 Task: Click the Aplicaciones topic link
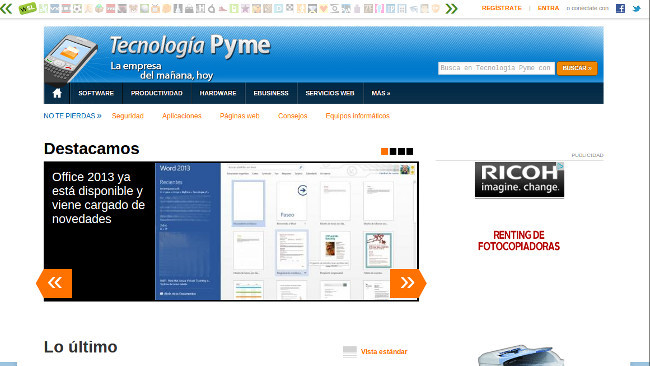click(182, 116)
